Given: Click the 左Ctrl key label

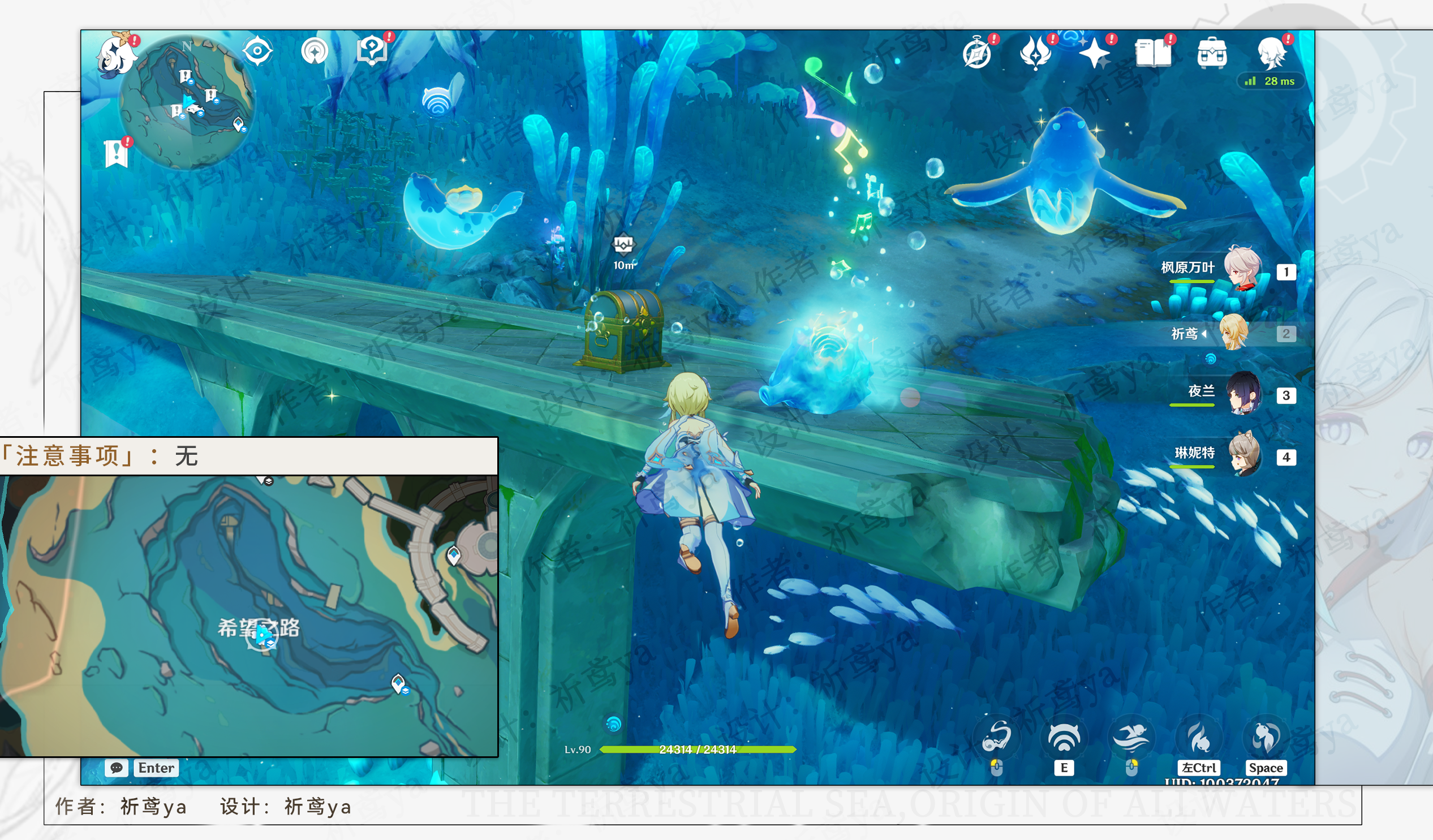Looking at the screenshot, I should [x=1199, y=768].
